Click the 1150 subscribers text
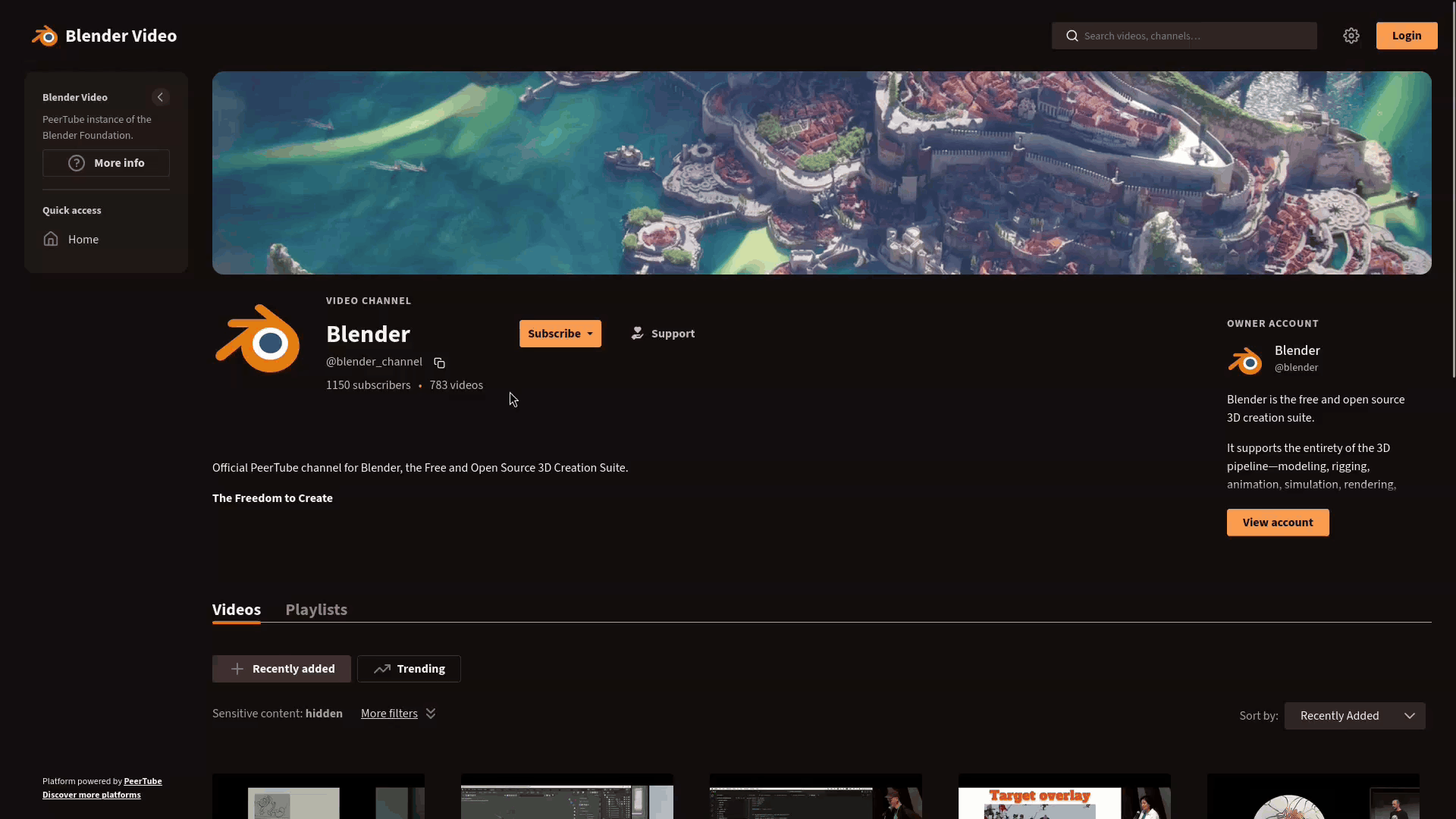 click(369, 385)
